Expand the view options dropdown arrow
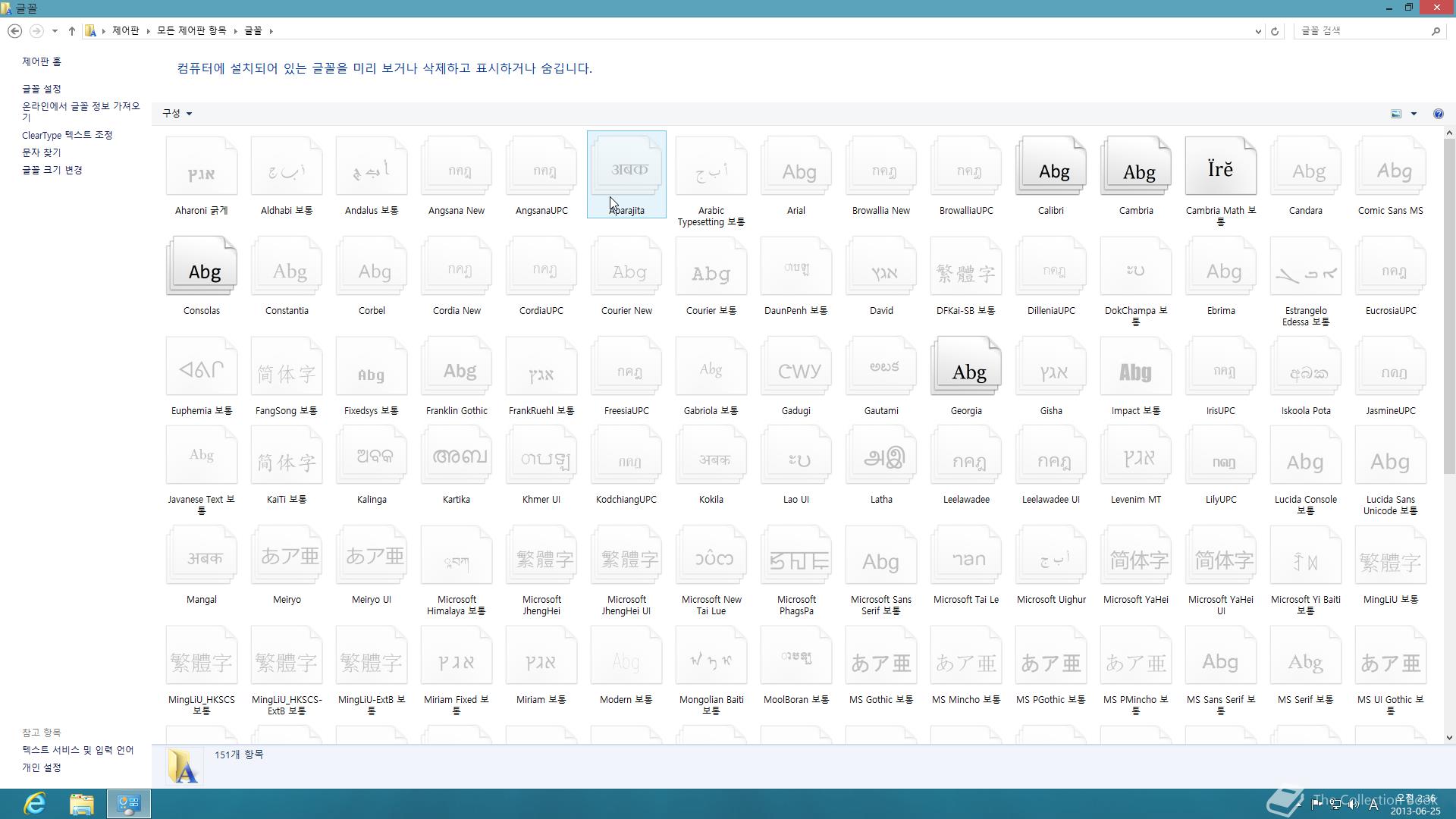 [x=1414, y=114]
